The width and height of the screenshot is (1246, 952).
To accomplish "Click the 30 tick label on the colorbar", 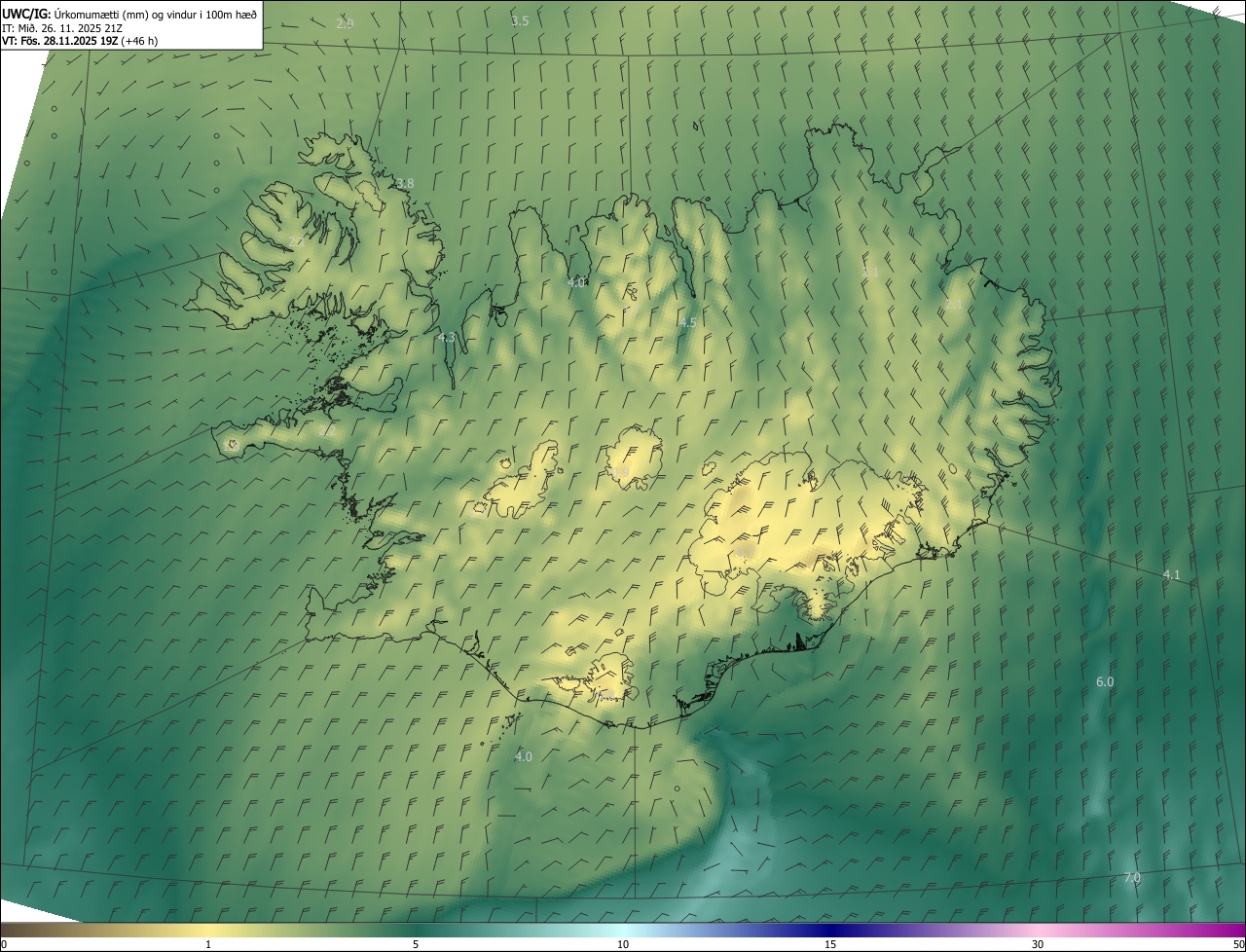I will [1038, 944].
